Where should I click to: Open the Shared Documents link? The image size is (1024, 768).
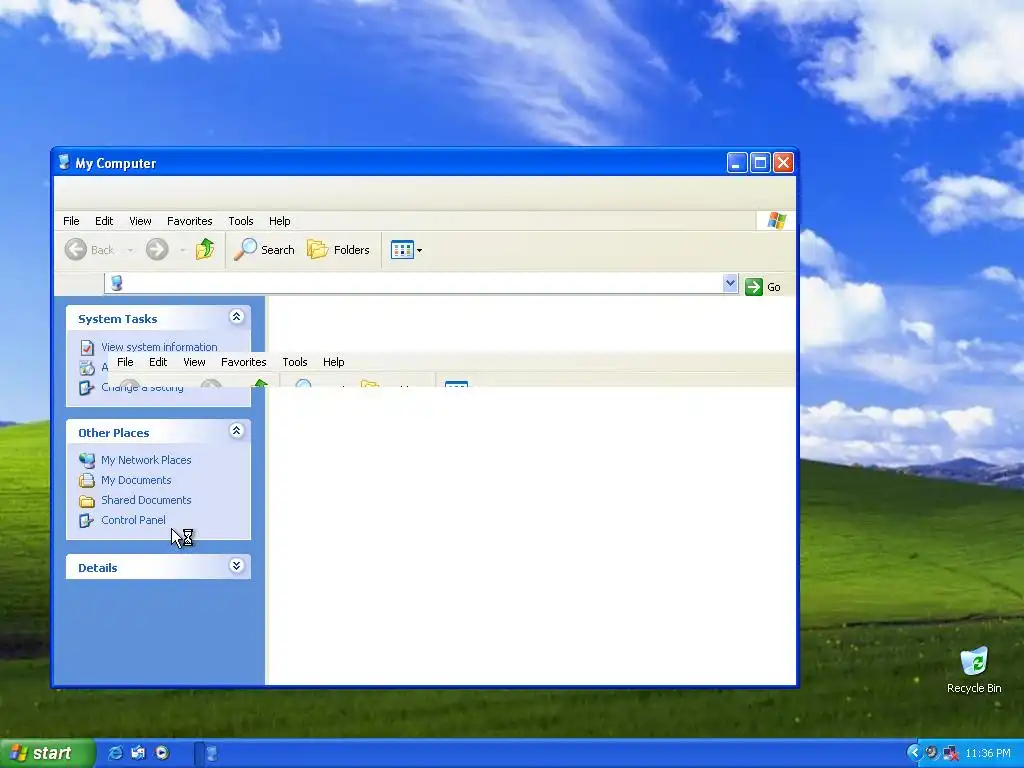[146, 500]
